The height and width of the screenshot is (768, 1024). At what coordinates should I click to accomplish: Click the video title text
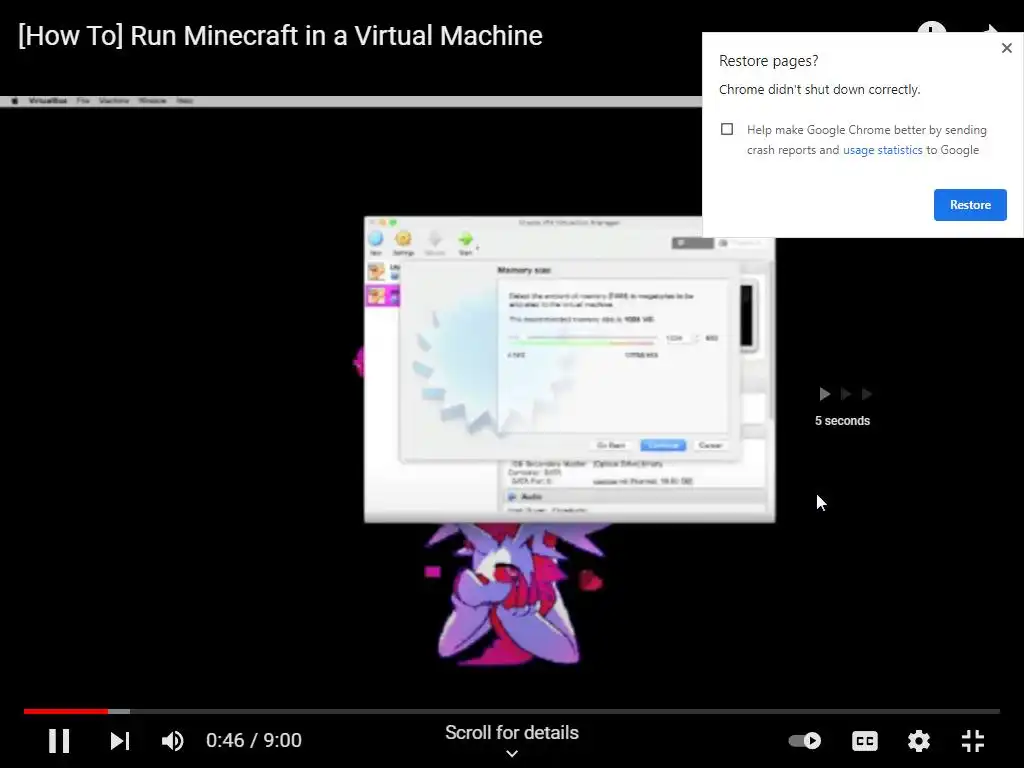coord(280,35)
